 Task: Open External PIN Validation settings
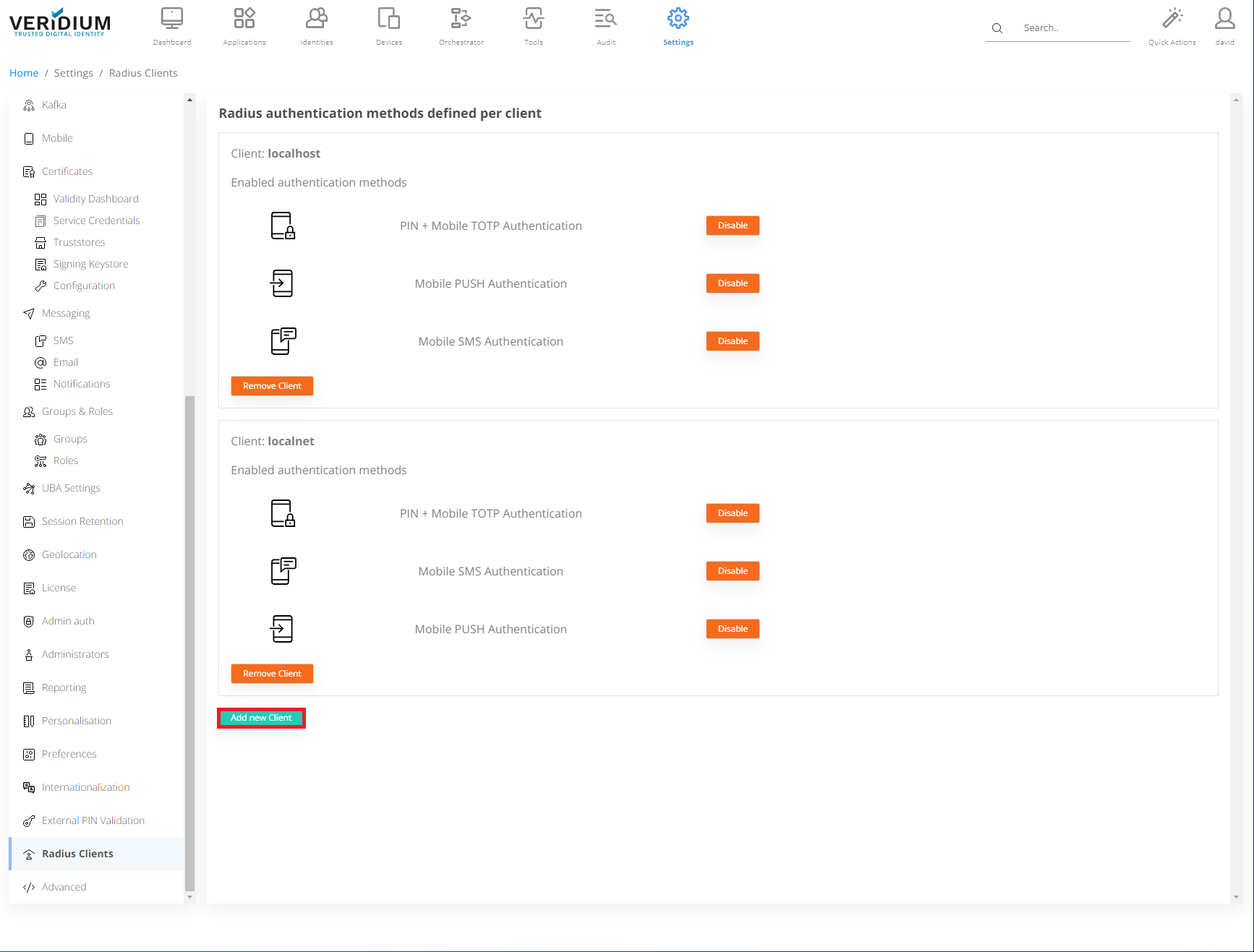tap(93, 820)
